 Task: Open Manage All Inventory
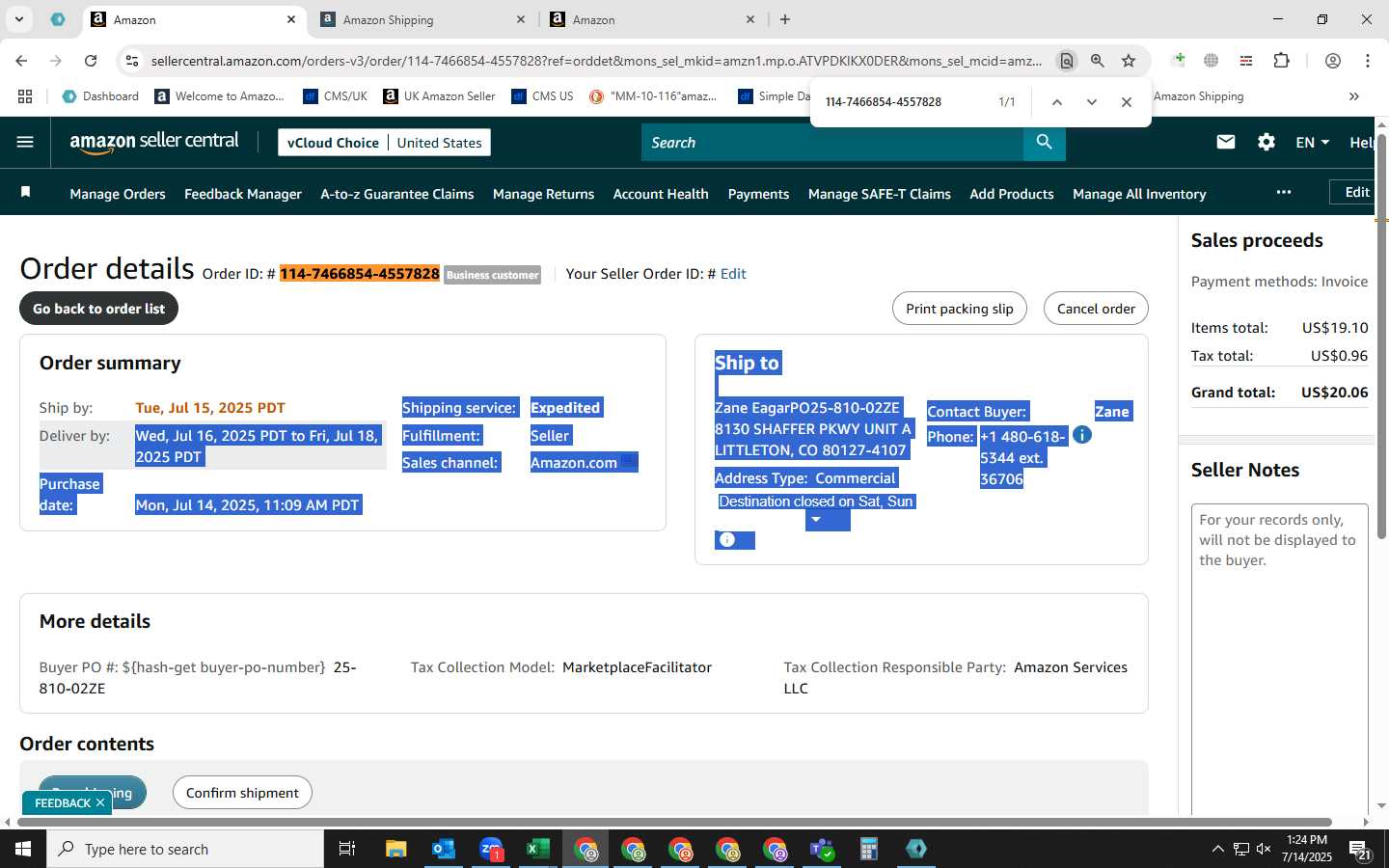(x=1139, y=194)
